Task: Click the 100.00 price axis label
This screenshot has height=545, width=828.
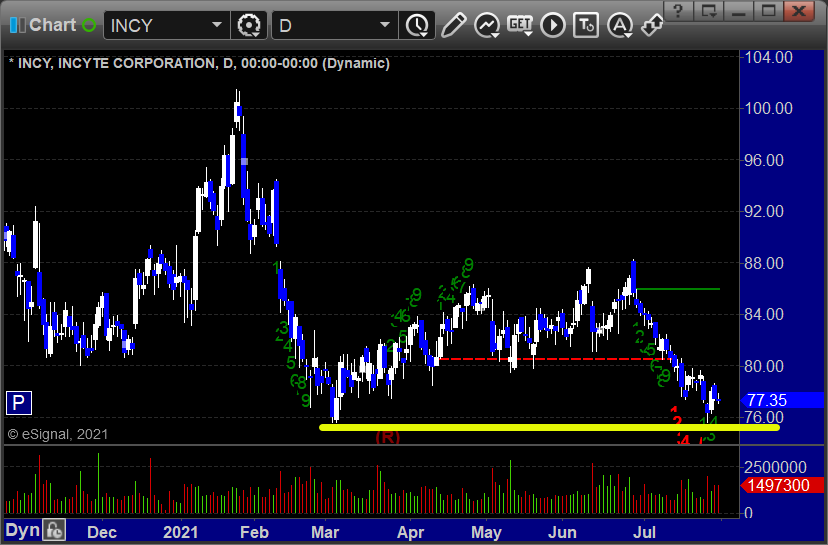Action: pos(768,108)
